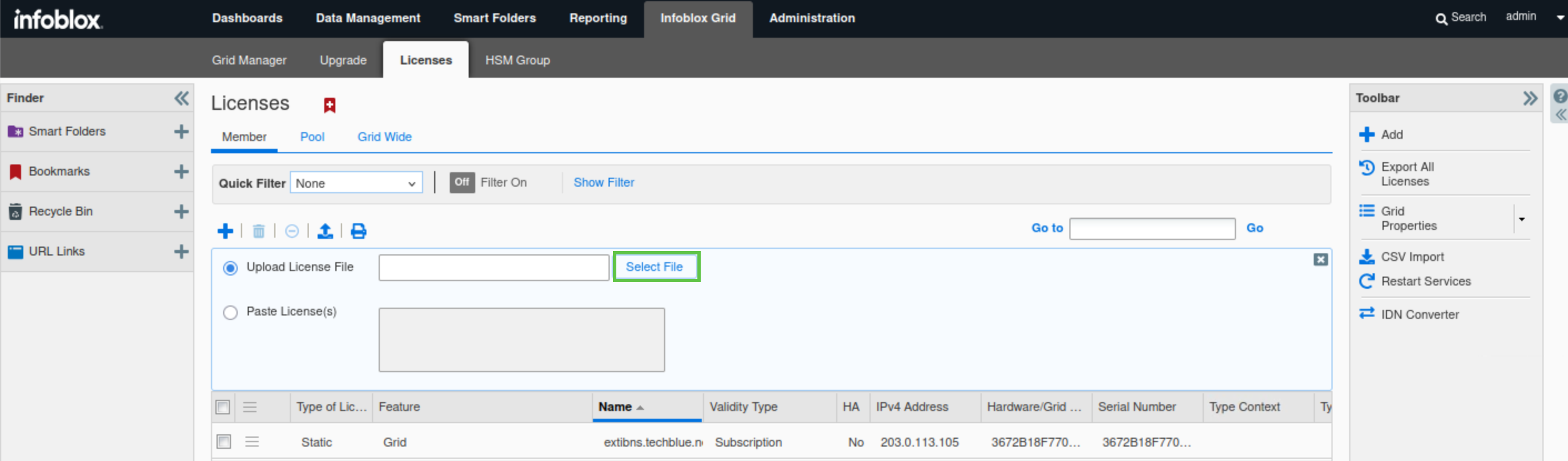The height and width of the screenshot is (461, 1568).
Task: Click the export upload icon
Action: 325,231
